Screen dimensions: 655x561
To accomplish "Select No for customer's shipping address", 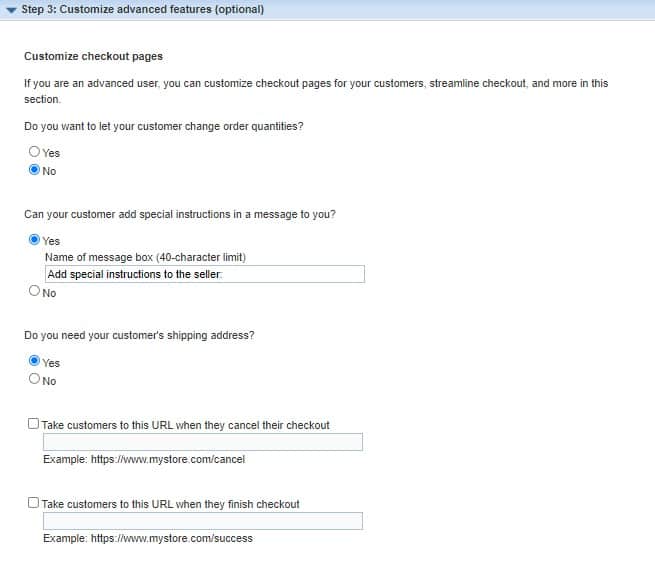I will click(x=34, y=379).
